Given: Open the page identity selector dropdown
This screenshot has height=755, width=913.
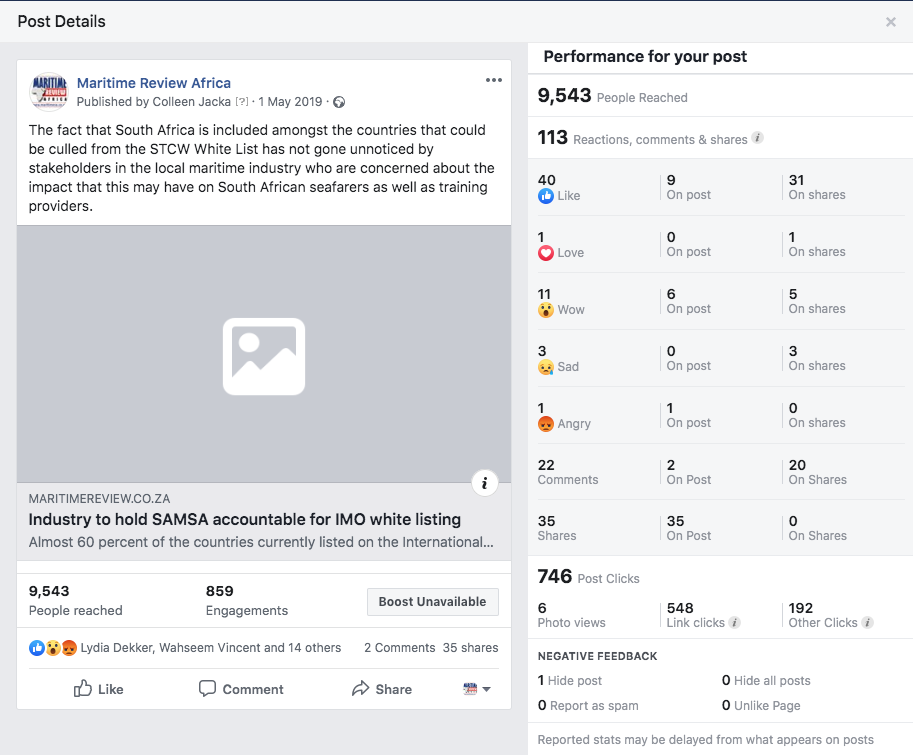Looking at the screenshot, I should tap(477, 689).
